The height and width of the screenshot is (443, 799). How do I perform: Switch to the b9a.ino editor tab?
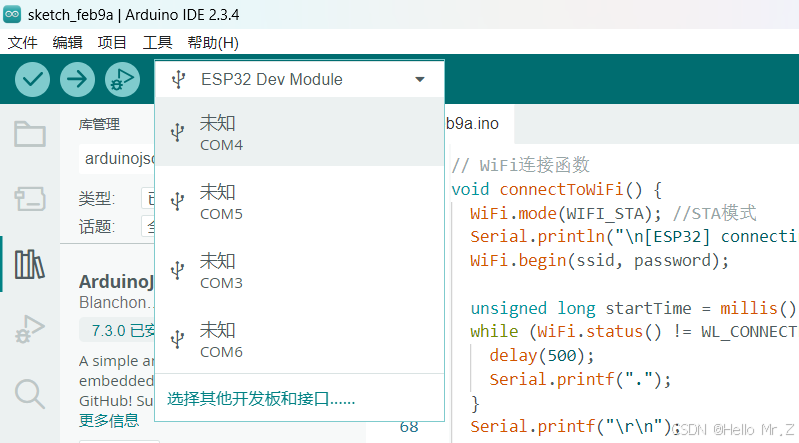478,124
